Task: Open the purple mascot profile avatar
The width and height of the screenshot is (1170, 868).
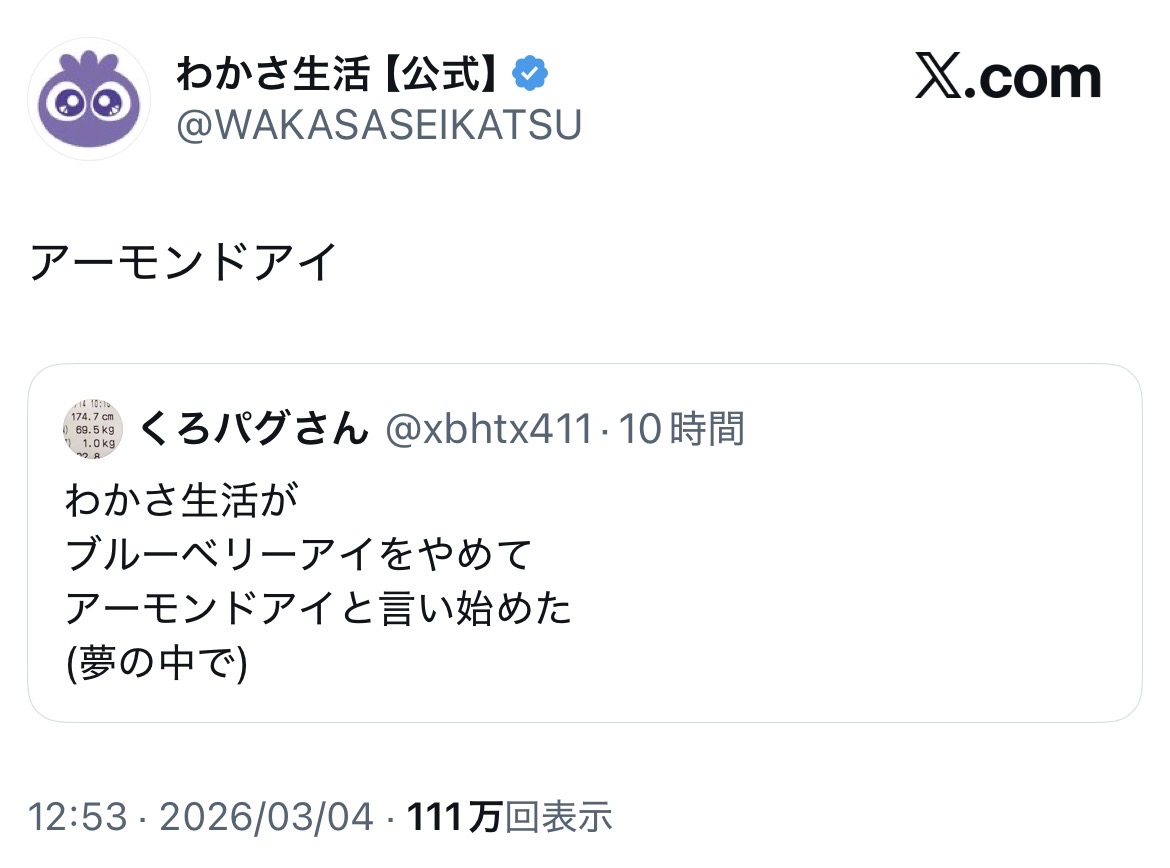Action: point(88,99)
